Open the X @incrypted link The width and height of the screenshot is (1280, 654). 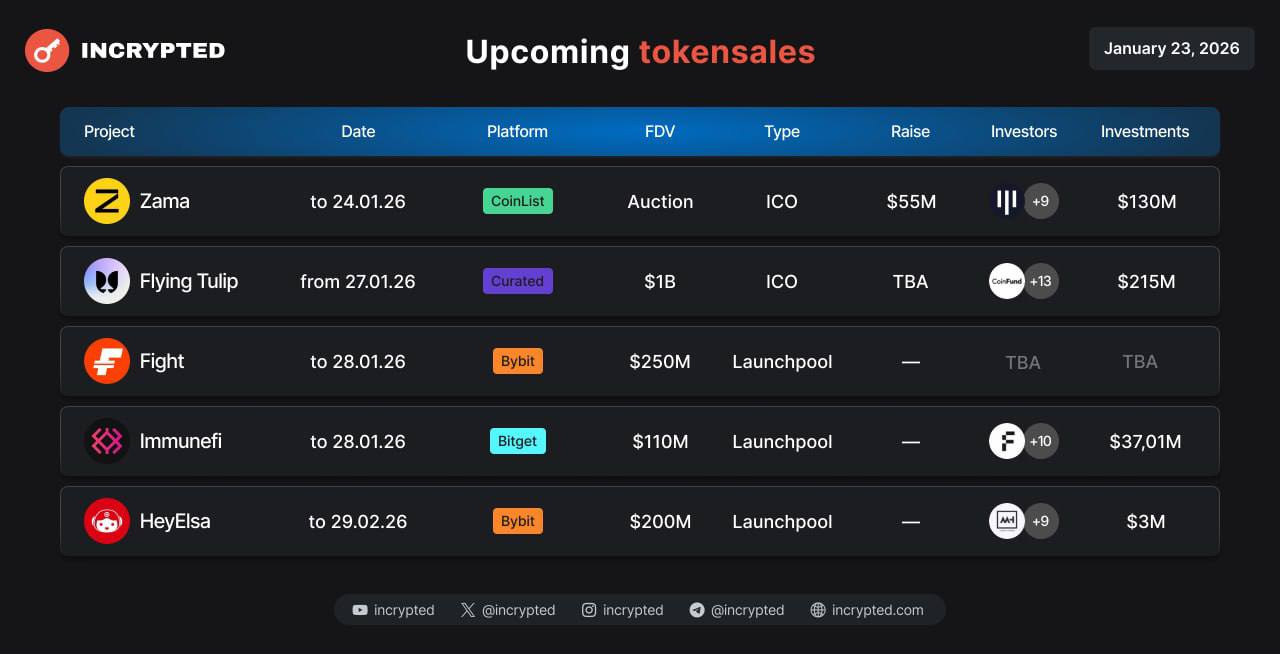point(508,610)
